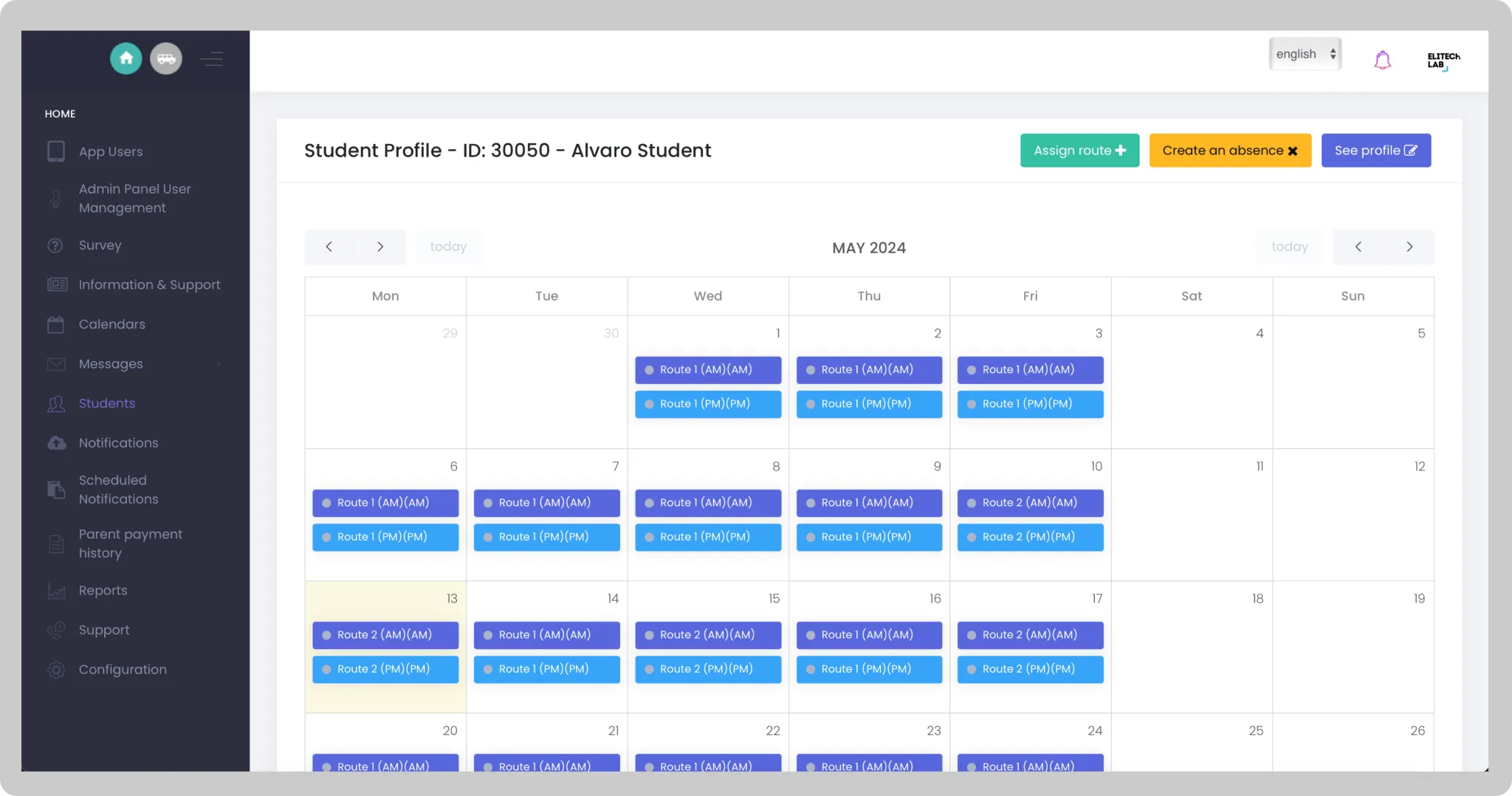Image resolution: width=1512 pixels, height=796 pixels.
Task: Open Parent payment history menu item
Action: (131, 543)
